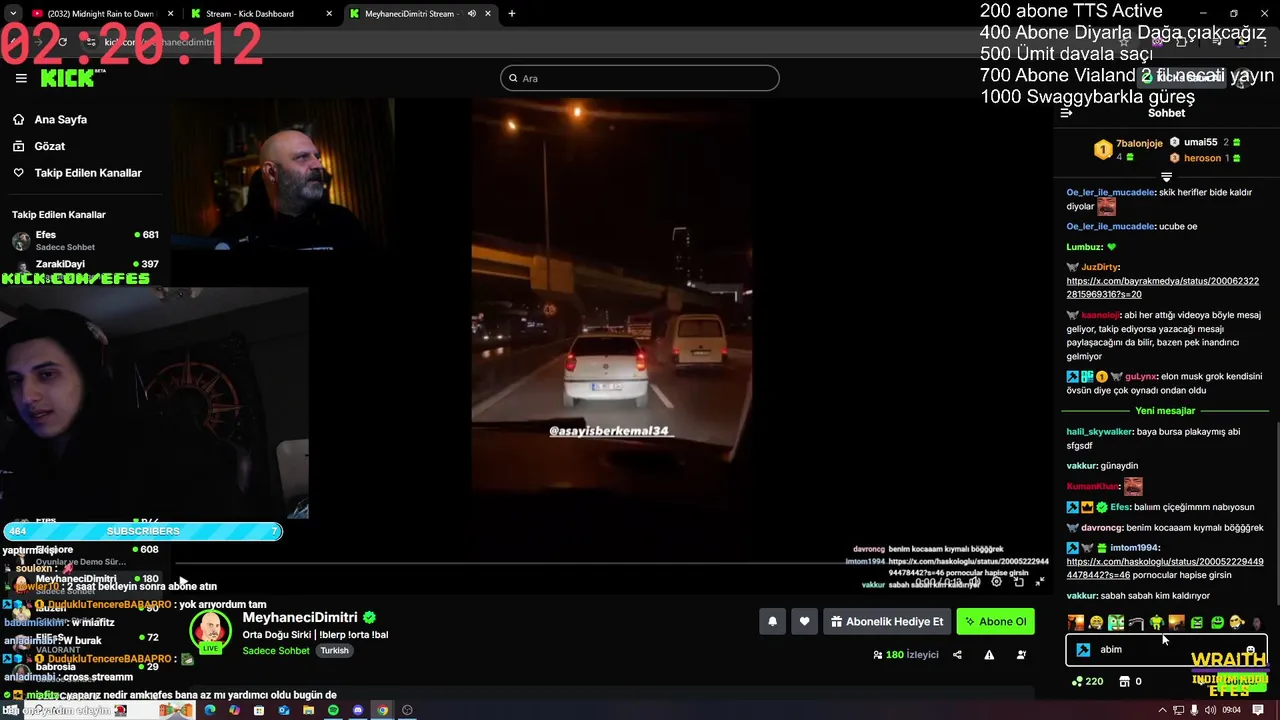This screenshot has width=1280, height=720.
Task: Open chat identity badge icon in input
Action: pyautogui.click(x=1083, y=650)
